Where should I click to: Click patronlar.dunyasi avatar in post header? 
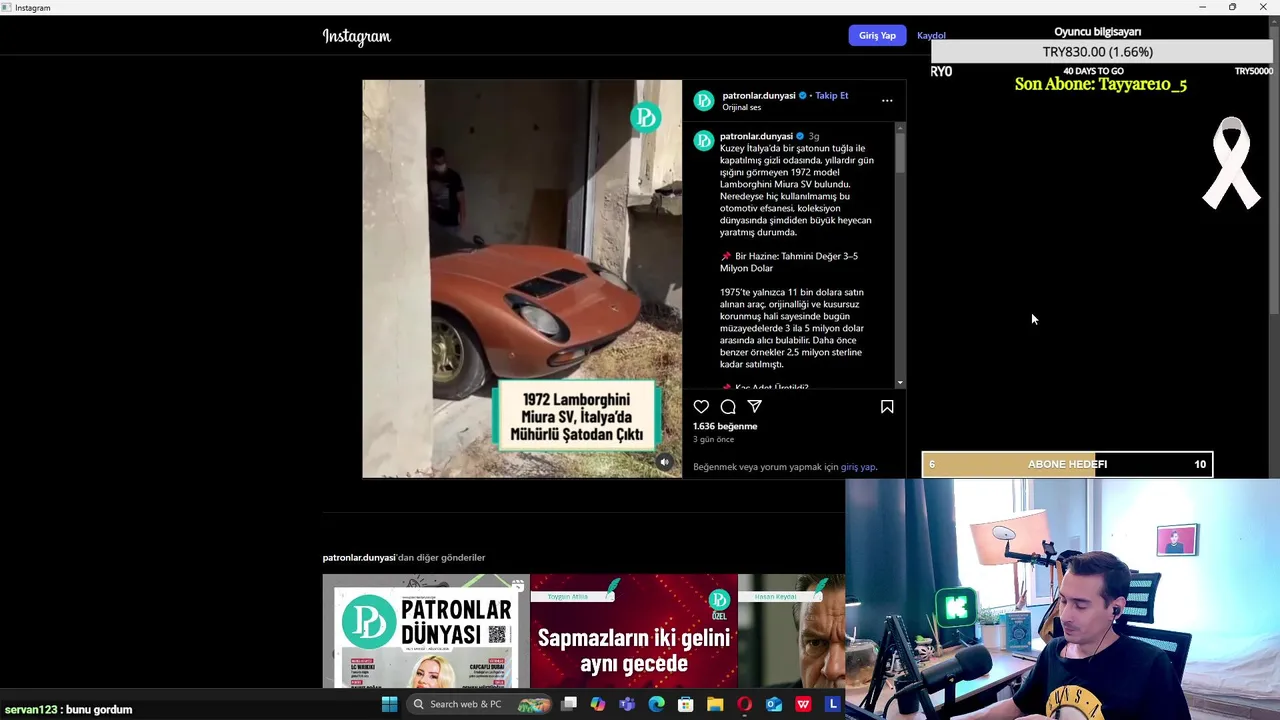704,101
